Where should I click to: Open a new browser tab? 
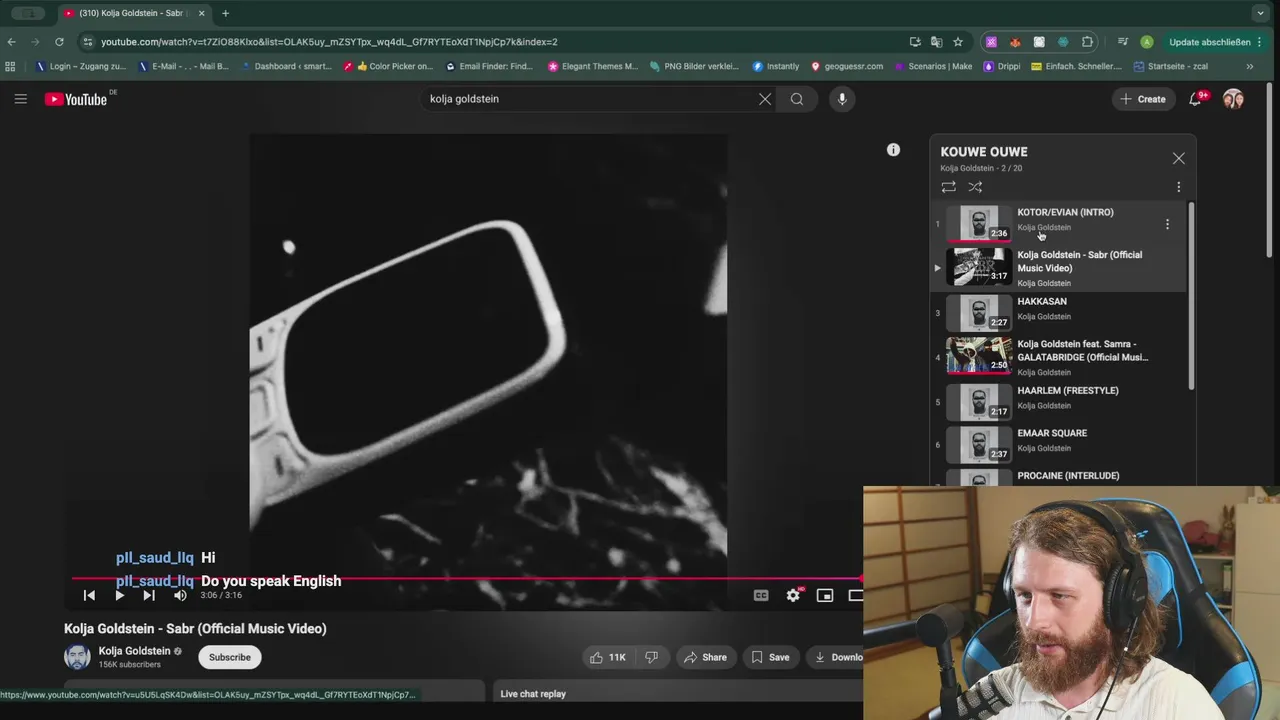[x=225, y=13]
